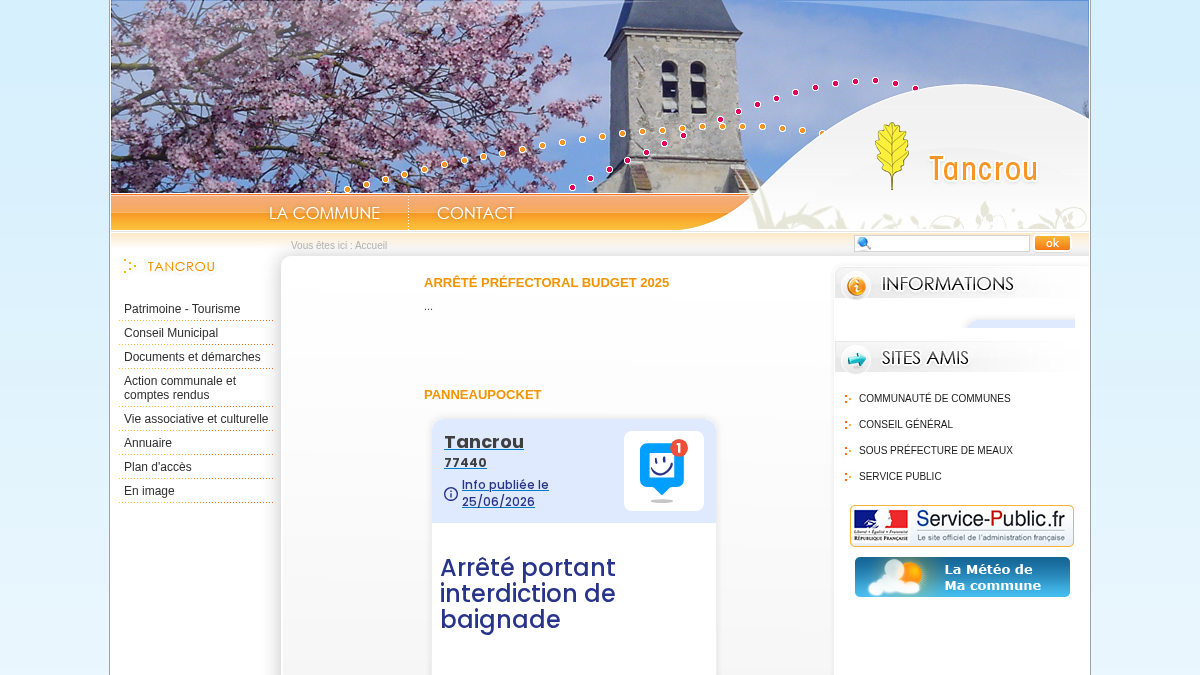Click the INFORMATIONS panel info icon

click(x=855, y=286)
